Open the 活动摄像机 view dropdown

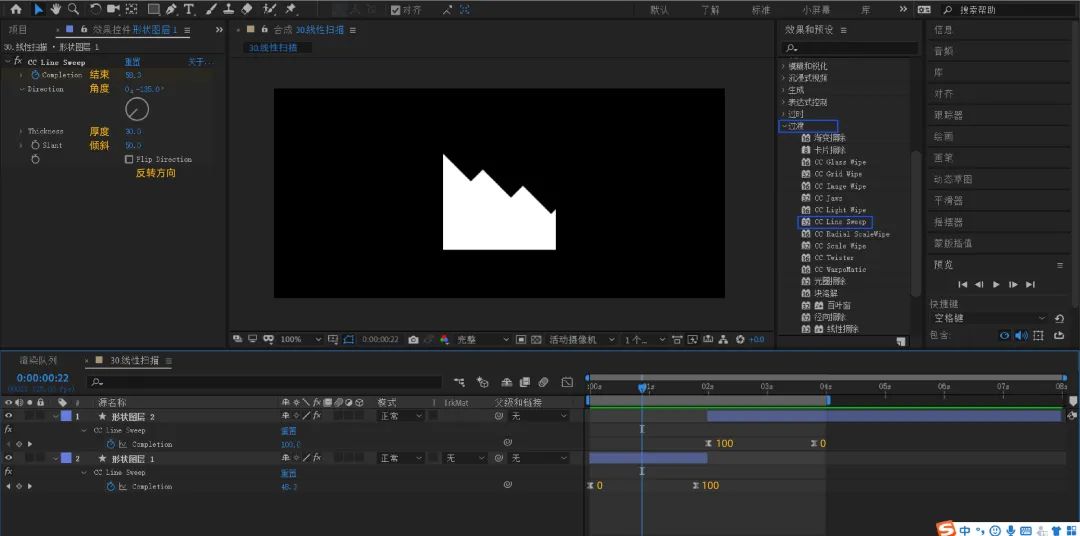pos(581,340)
